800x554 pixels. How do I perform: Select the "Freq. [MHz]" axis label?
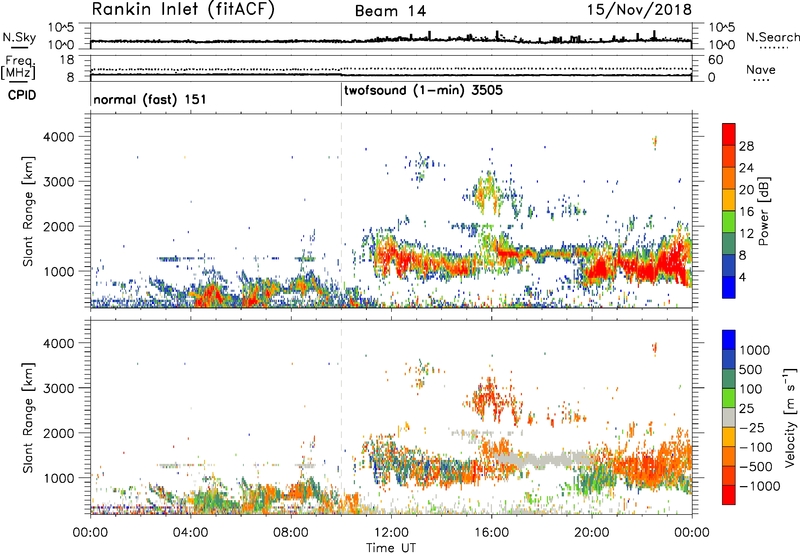click(18, 68)
